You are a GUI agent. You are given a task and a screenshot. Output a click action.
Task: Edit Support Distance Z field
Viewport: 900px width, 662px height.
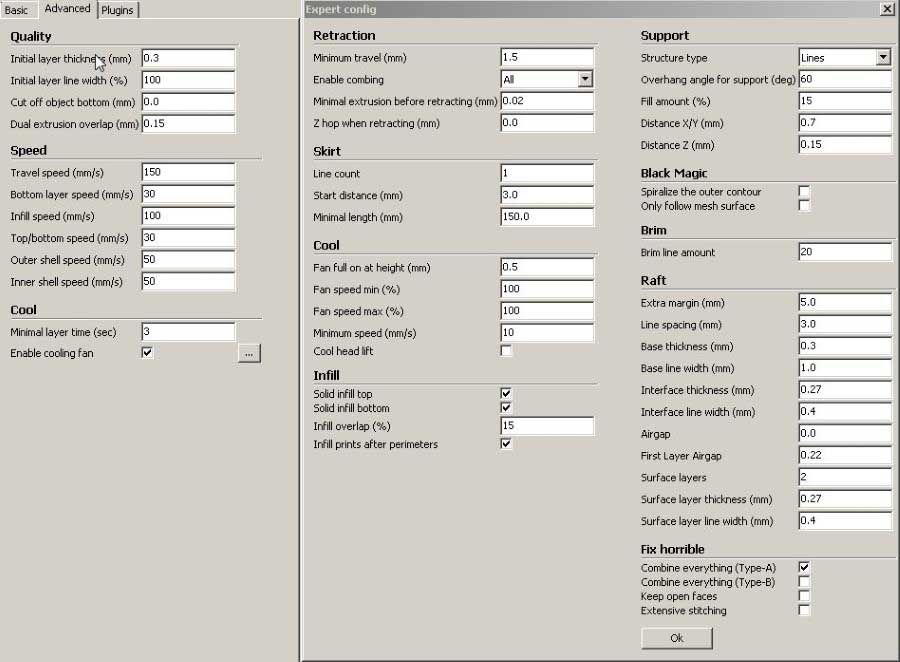coord(845,144)
